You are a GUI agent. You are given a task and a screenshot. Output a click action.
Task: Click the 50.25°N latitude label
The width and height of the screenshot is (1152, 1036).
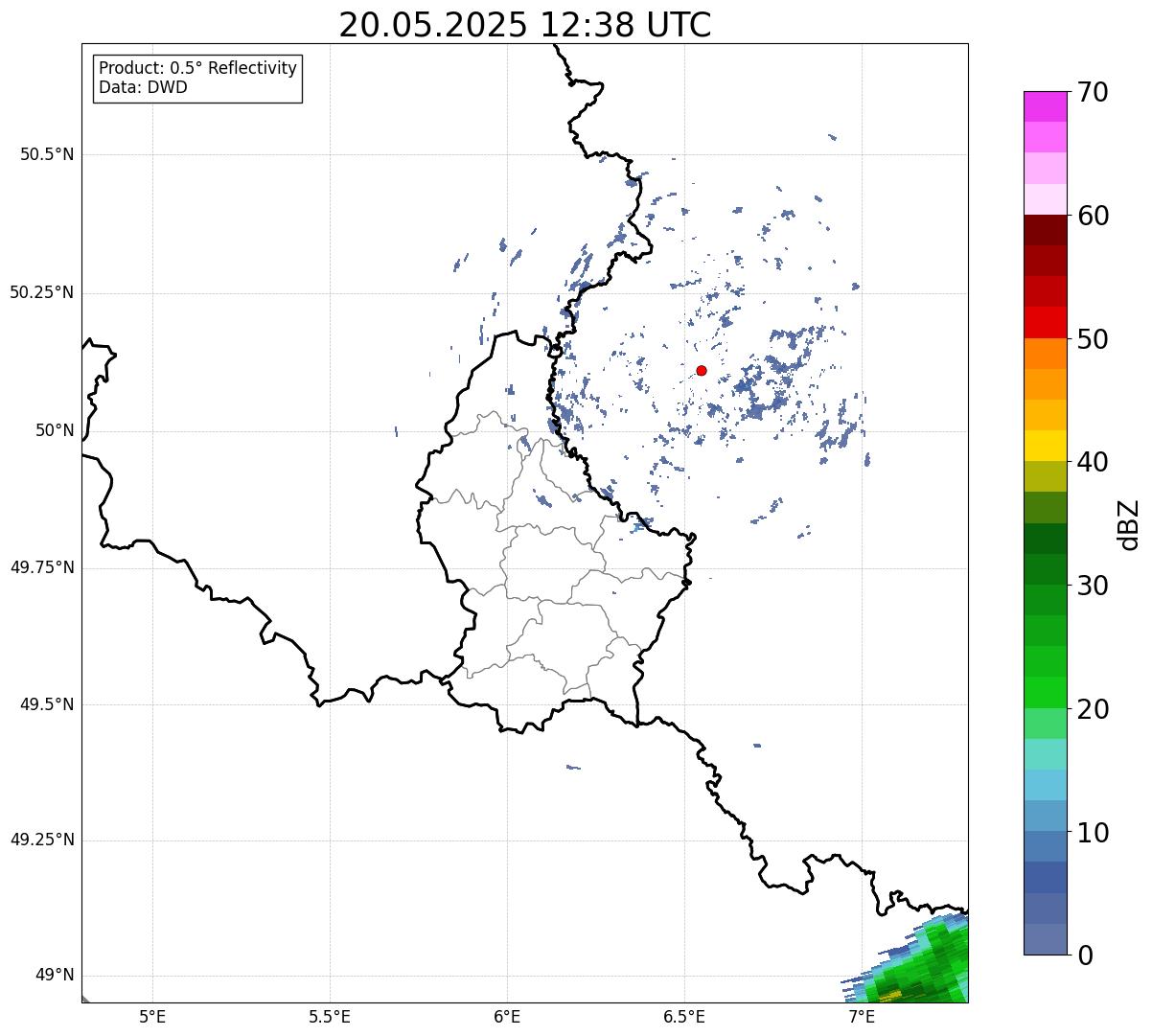pos(42,292)
